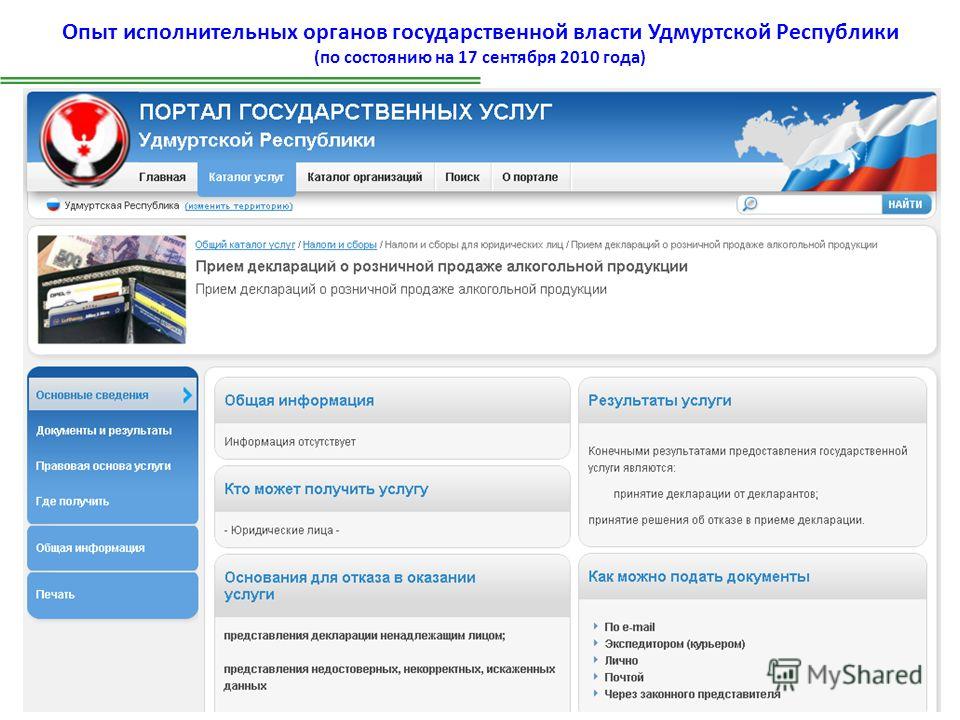Expand the По e-mail list item
This screenshot has width=960, height=720.
click(629, 627)
